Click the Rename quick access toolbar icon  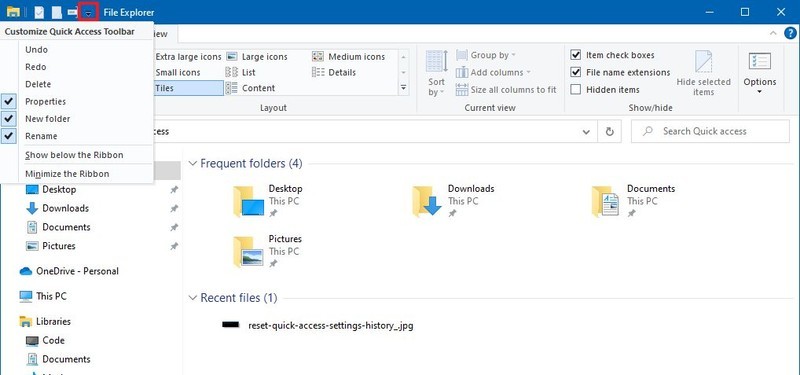(72, 12)
